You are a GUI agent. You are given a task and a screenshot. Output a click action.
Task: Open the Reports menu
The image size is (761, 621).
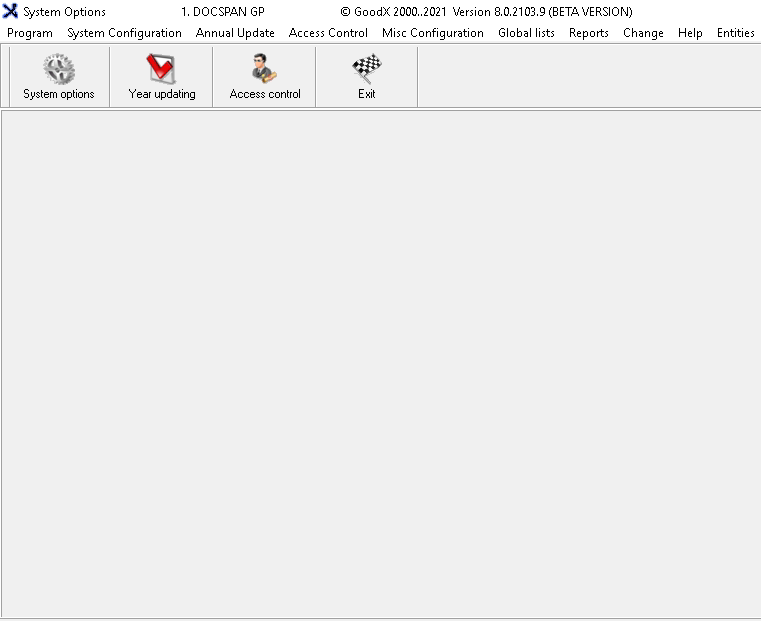pyautogui.click(x=589, y=33)
